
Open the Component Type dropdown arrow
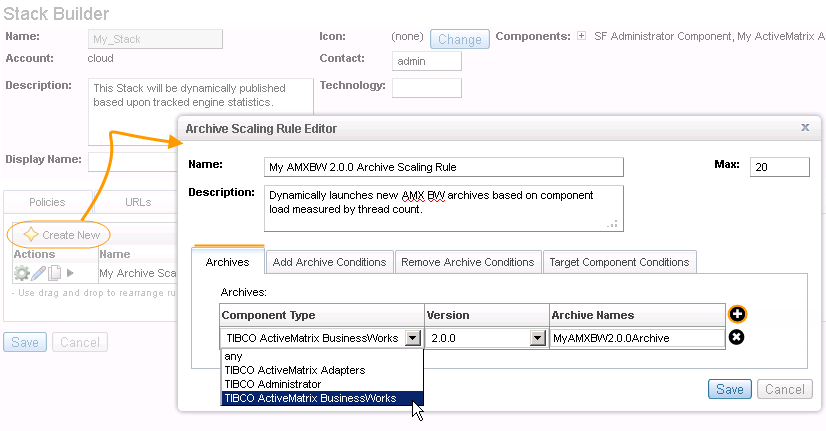[413, 338]
